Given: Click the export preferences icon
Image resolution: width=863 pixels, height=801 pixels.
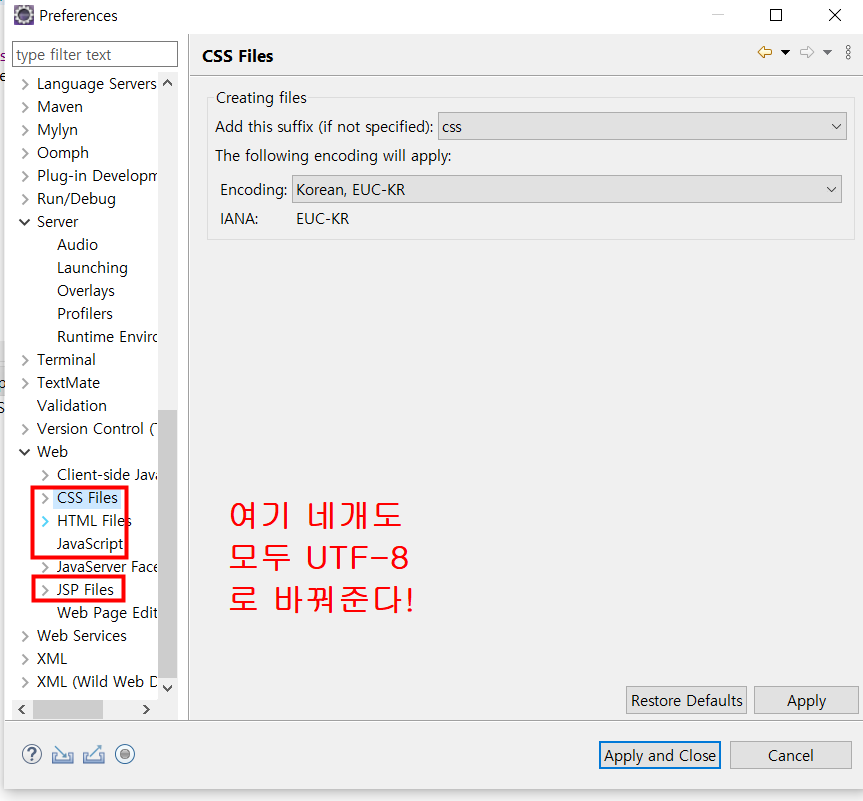Looking at the screenshot, I should 94,754.
